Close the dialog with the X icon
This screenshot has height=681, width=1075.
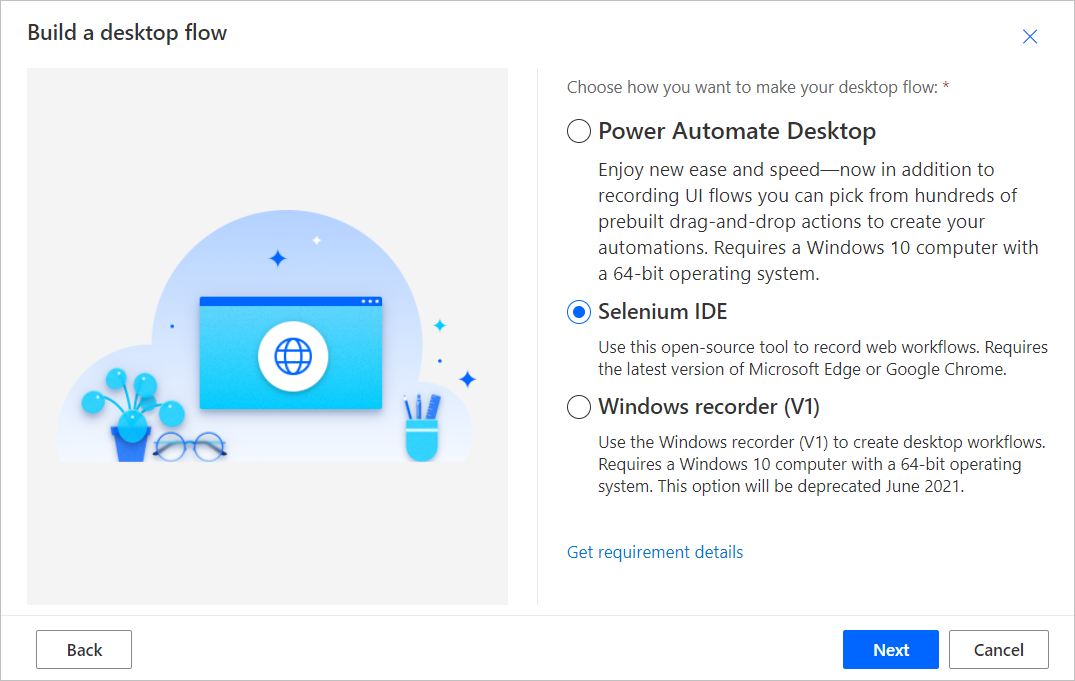(x=1030, y=36)
